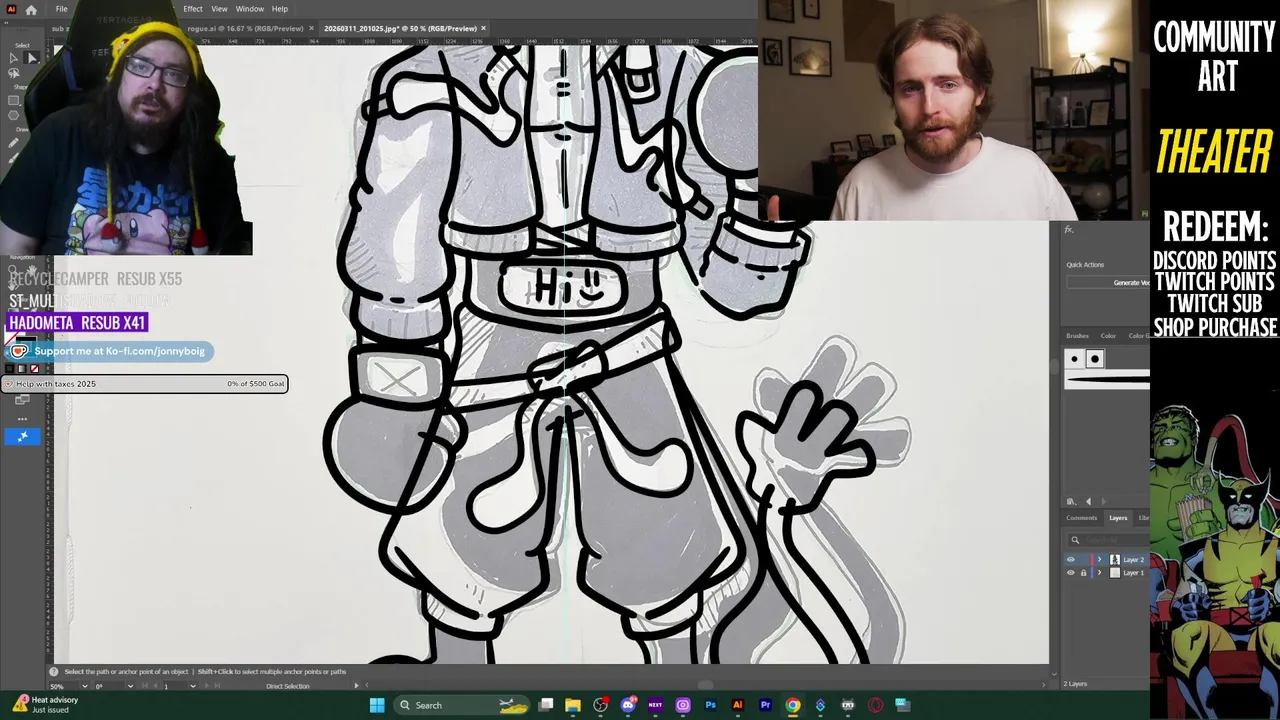Select the tapered black brush stroke

(x=1108, y=379)
